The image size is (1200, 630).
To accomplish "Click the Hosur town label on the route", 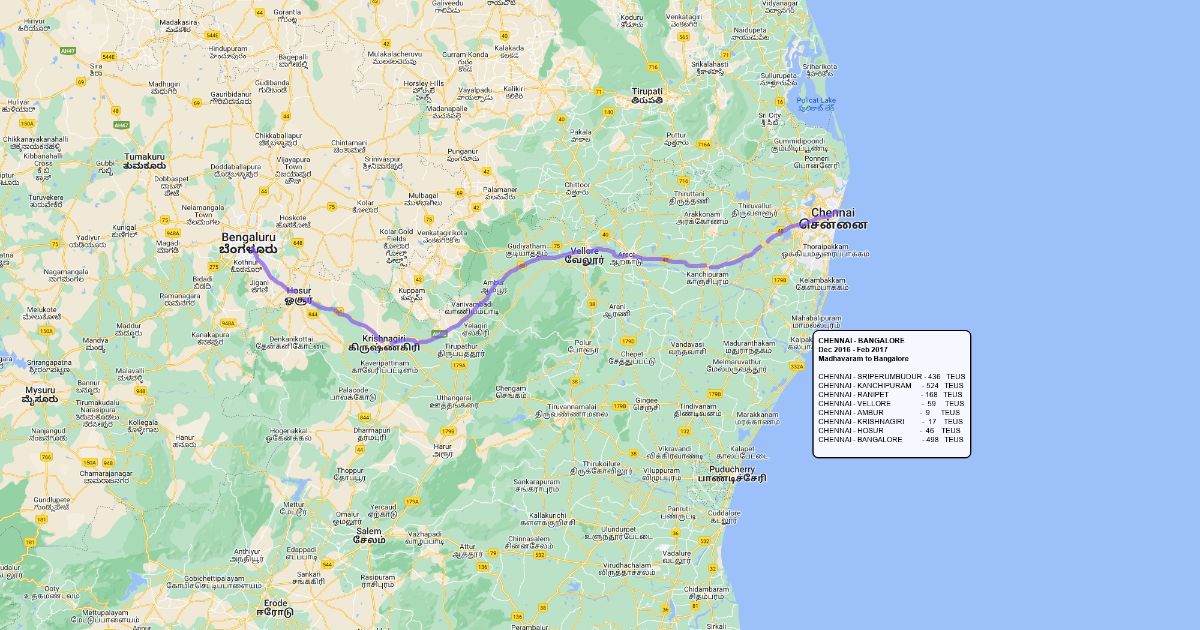I will point(298,291).
